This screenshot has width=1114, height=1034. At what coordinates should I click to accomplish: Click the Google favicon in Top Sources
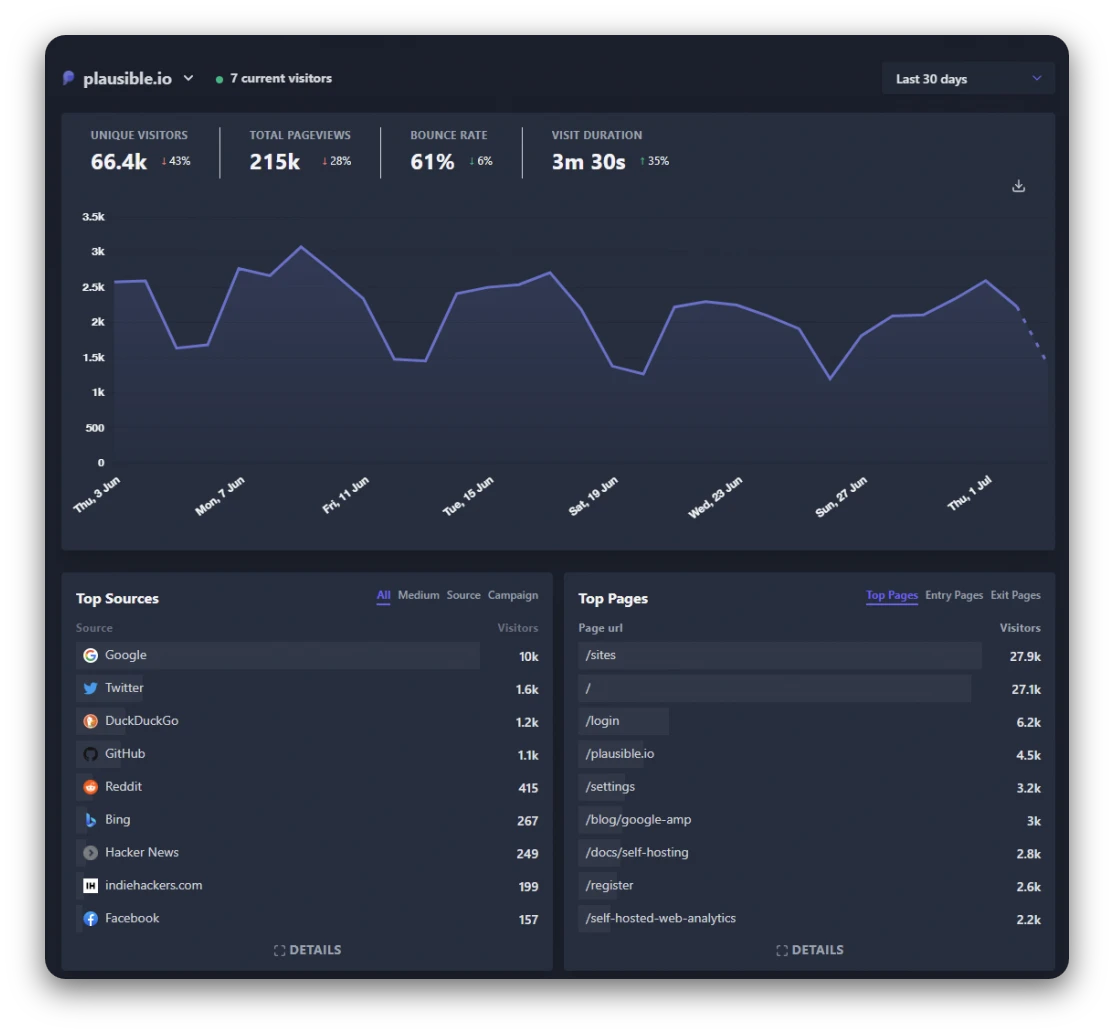coord(91,655)
